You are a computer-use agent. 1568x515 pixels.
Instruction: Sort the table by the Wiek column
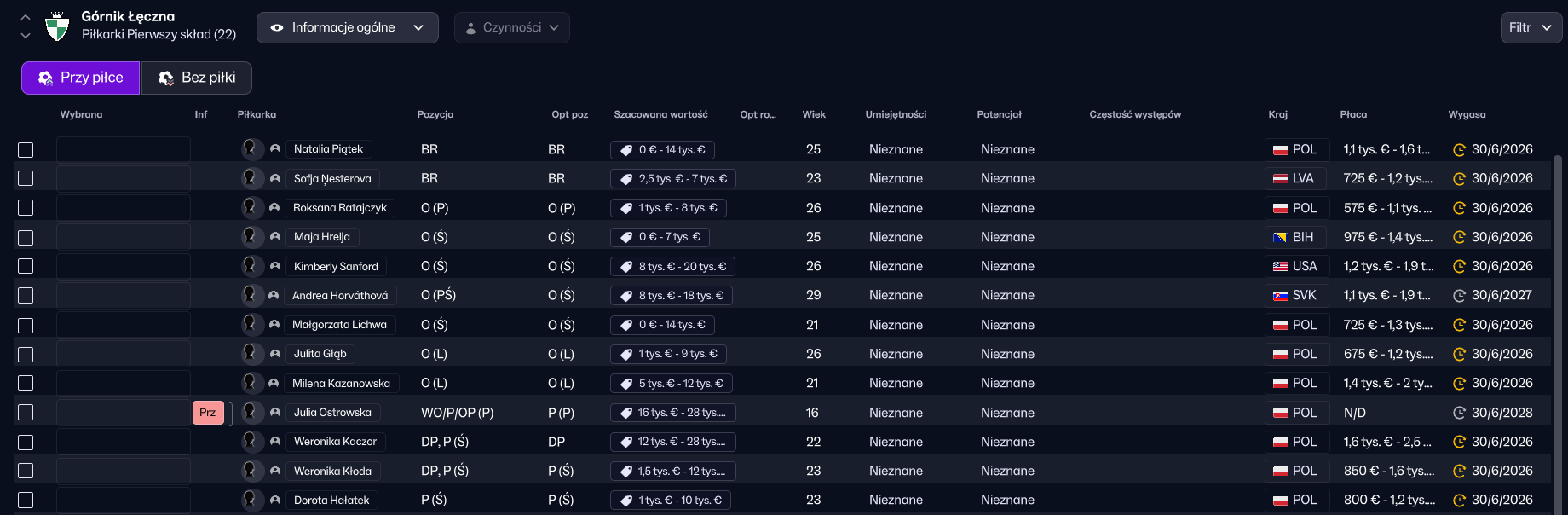coord(813,114)
